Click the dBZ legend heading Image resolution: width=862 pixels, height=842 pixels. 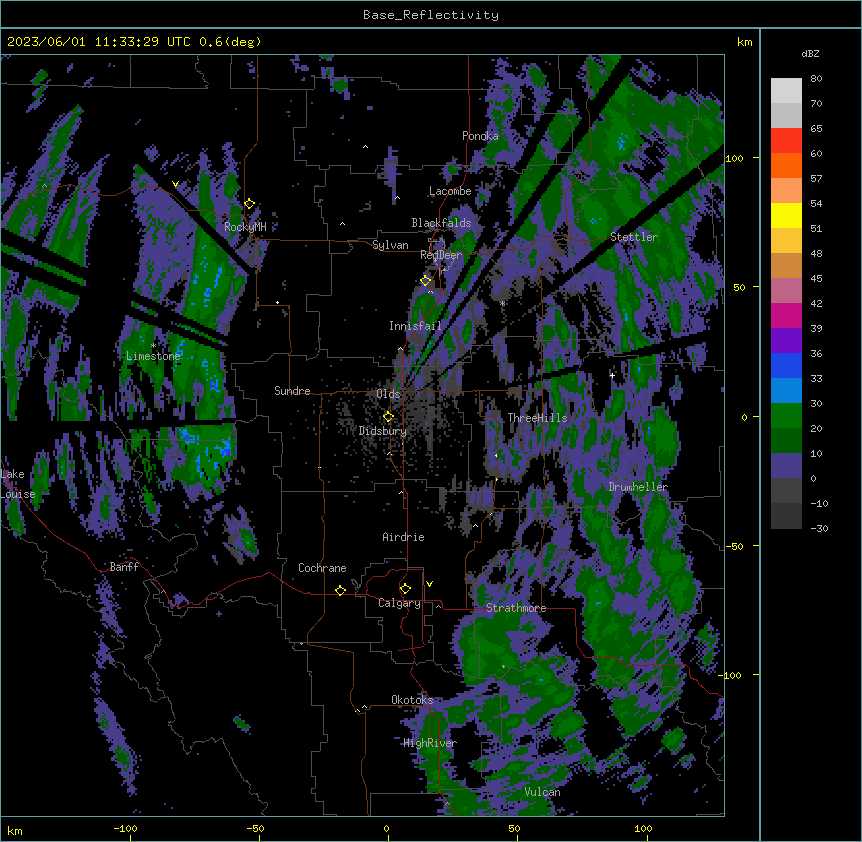pyautogui.click(x=810, y=54)
